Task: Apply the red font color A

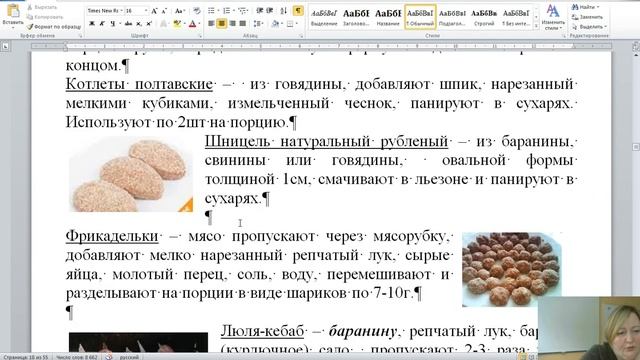Action: tap(193, 24)
